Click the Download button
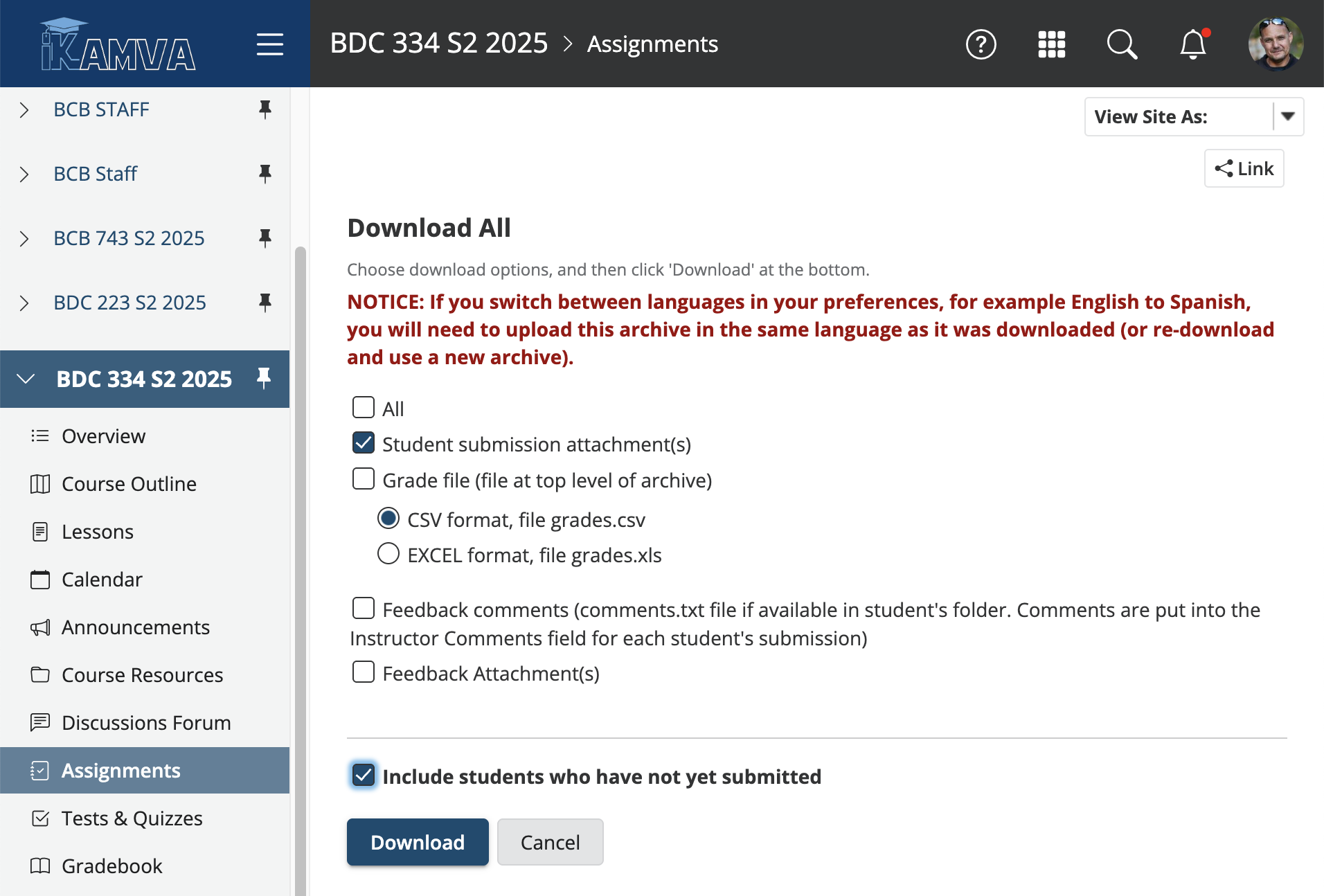 pos(418,842)
